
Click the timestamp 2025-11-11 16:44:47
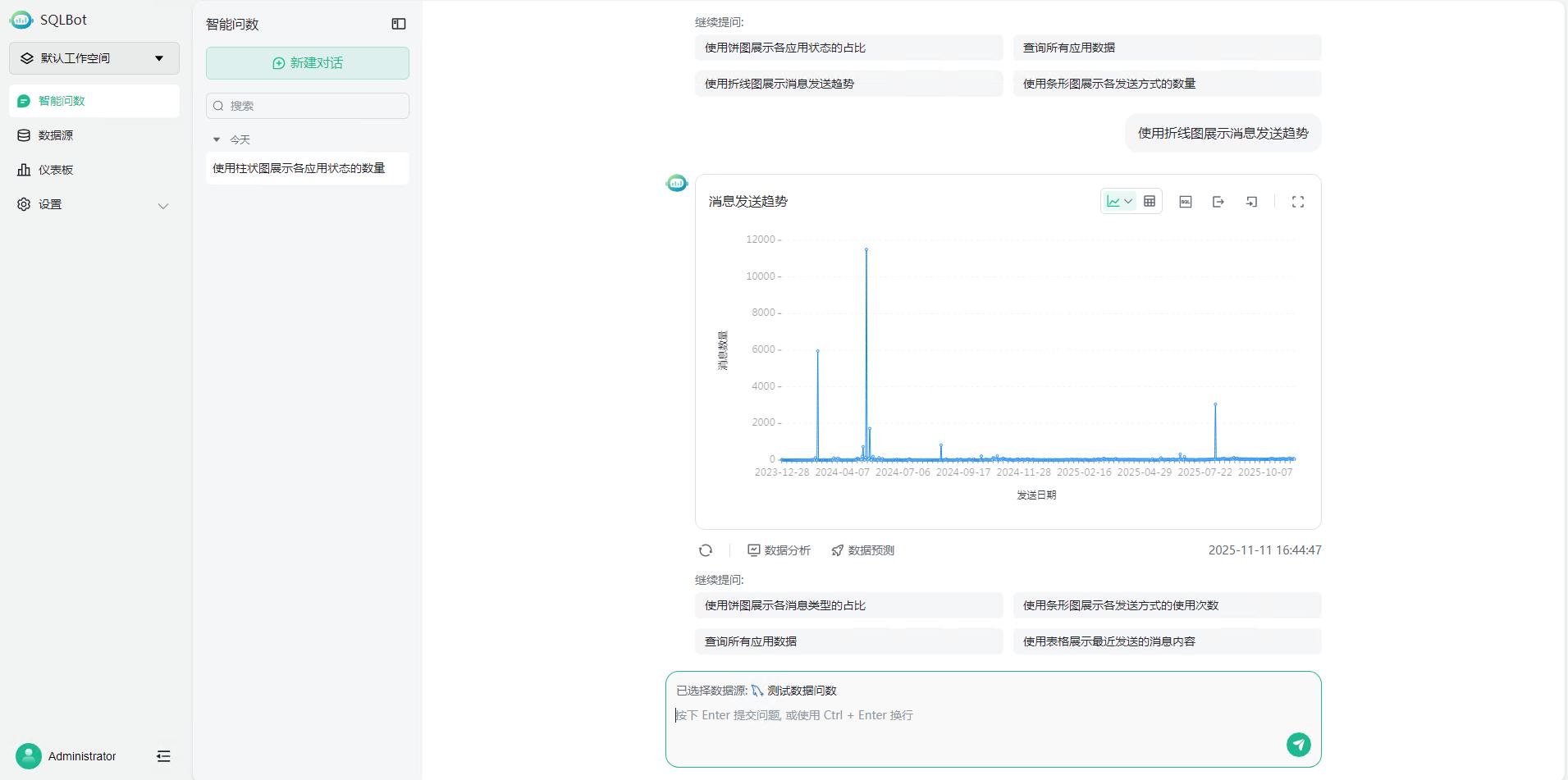coord(1264,550)
